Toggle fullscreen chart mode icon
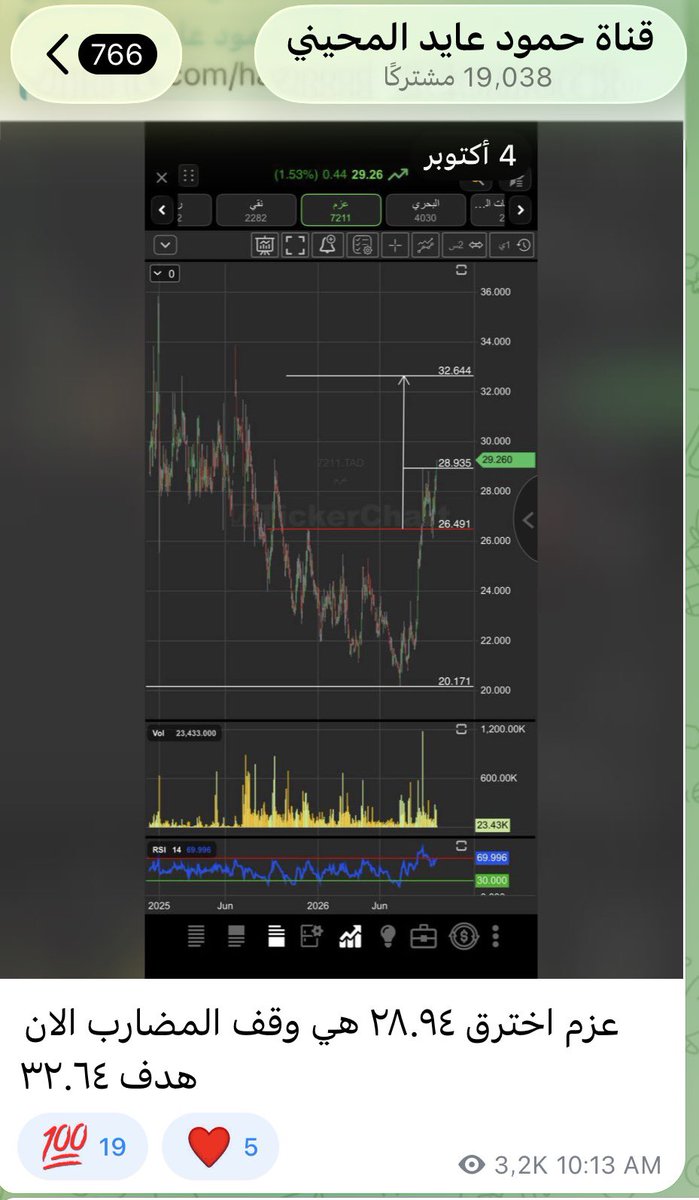This screenshot has height=1200, width=699. click(295, 245)
